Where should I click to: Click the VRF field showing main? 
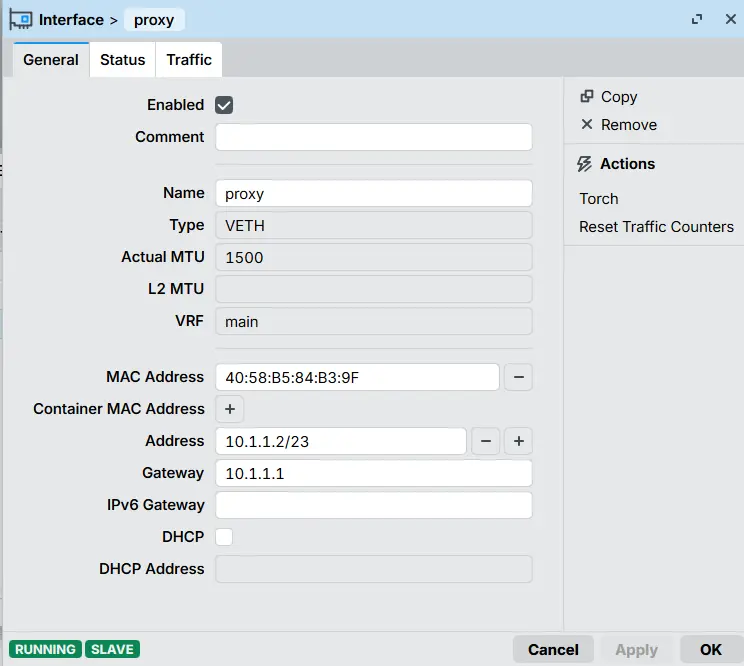click(374, 321)
